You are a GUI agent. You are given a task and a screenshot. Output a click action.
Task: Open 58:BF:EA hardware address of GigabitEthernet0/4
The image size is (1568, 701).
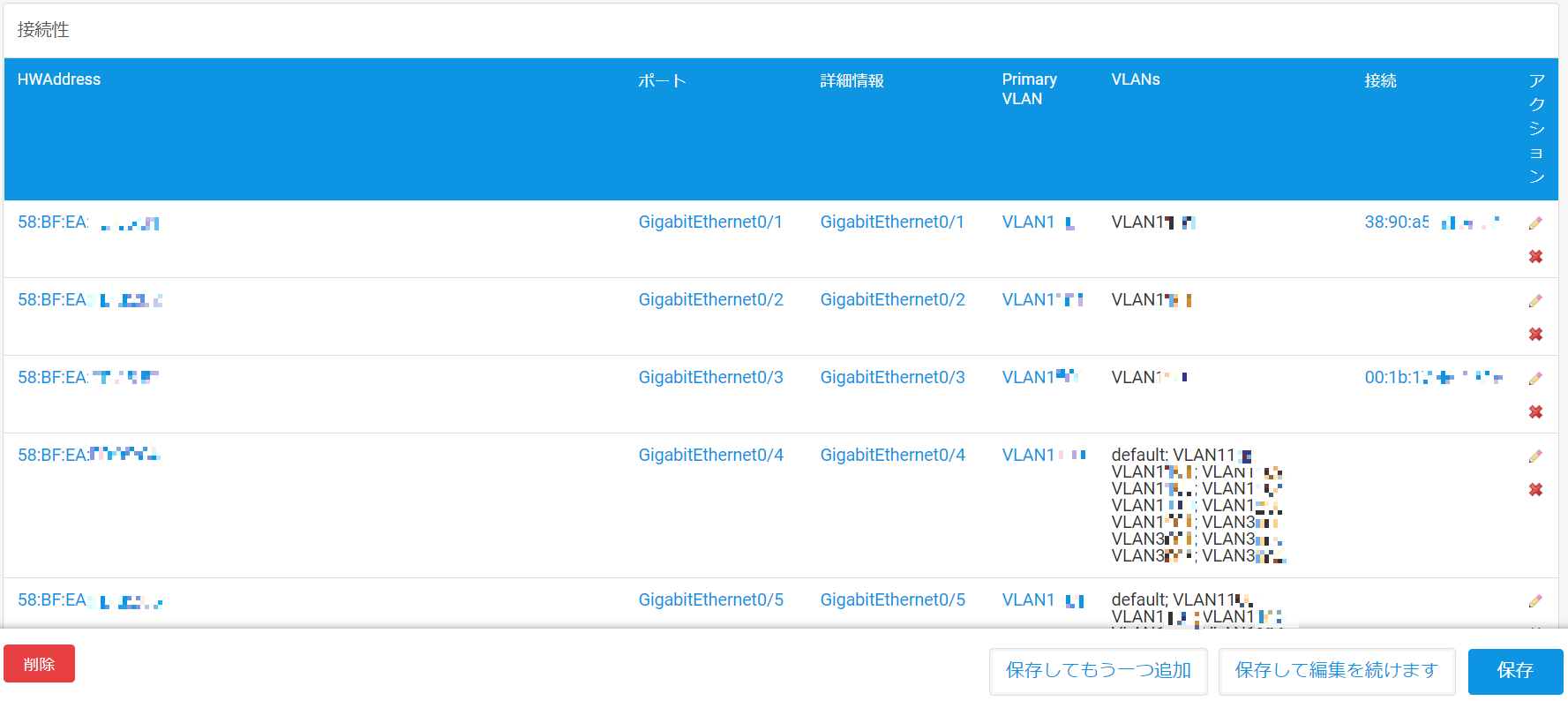pyautogui.click(x=89, y=456)
